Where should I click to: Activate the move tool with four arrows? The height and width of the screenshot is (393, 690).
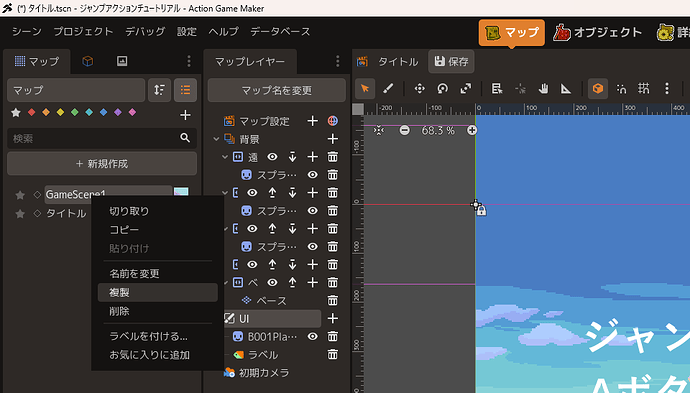(x=420, y=88)
